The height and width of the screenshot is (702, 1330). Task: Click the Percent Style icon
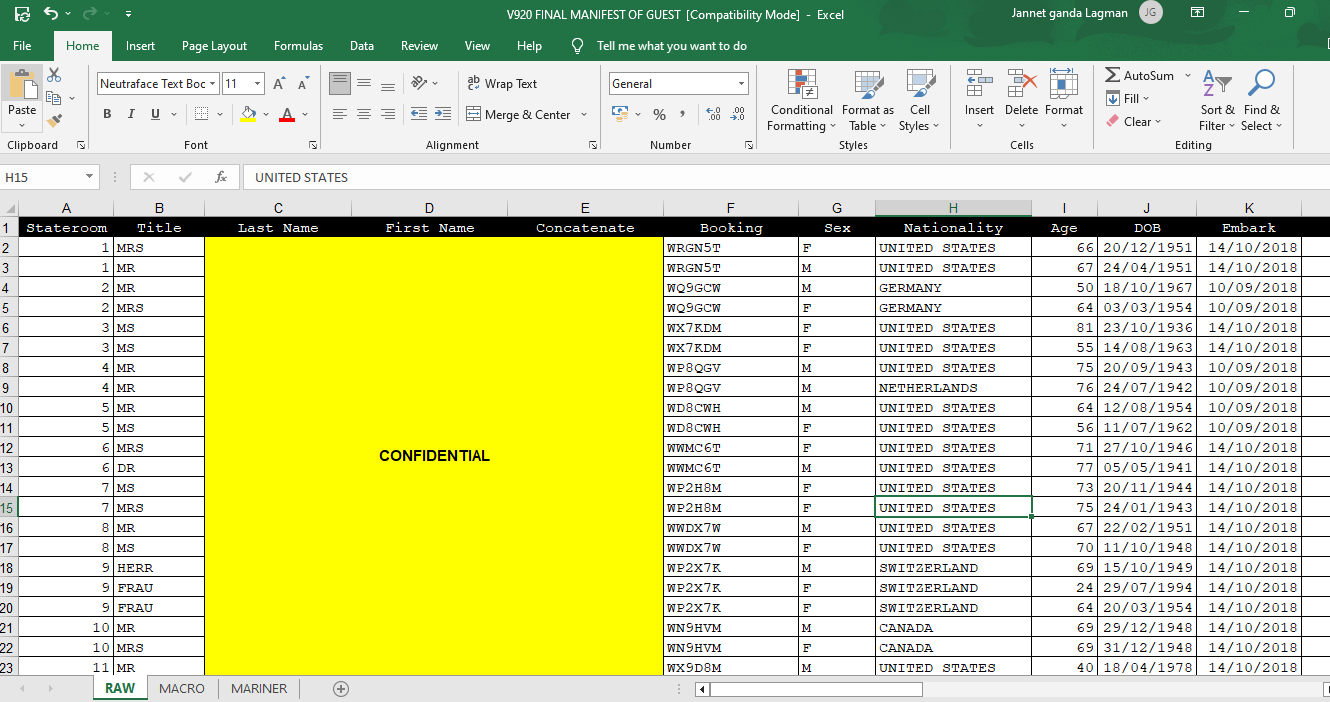pyautogui.click(x=659, y=115)
